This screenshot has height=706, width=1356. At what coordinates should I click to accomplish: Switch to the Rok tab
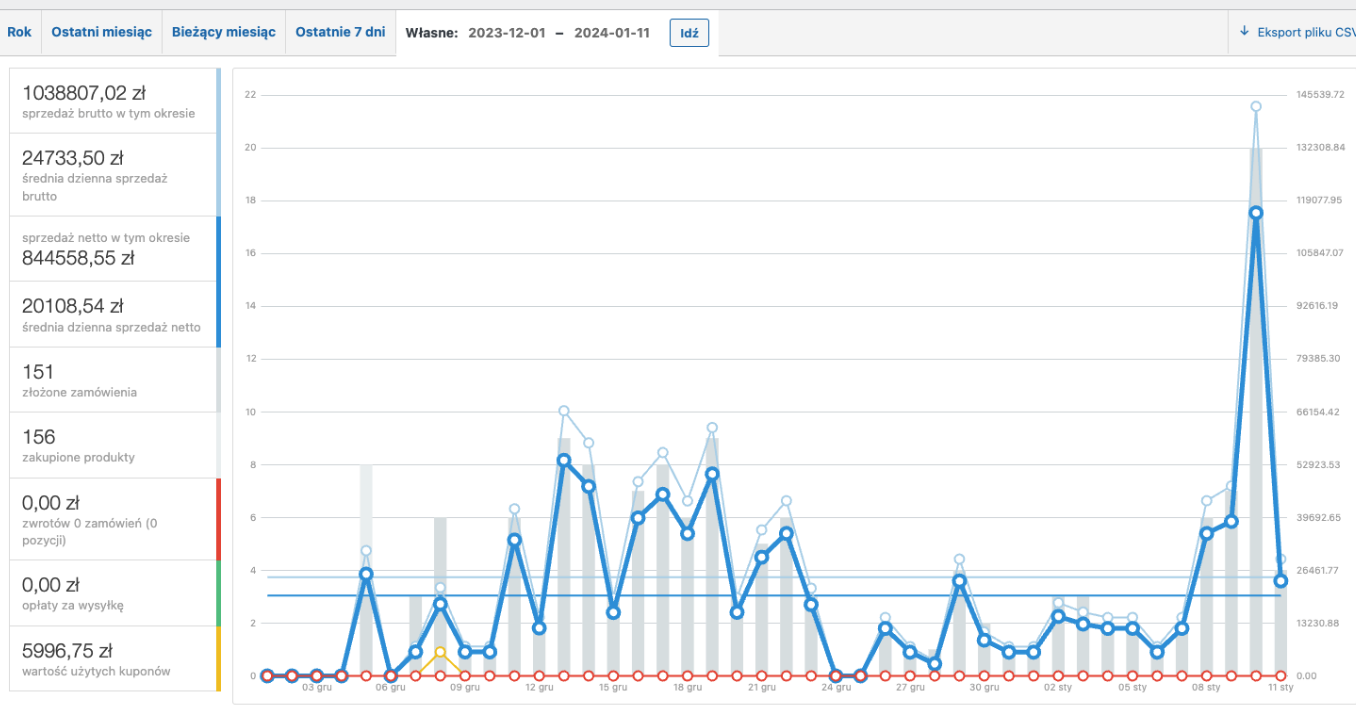(x=19, y=32)
